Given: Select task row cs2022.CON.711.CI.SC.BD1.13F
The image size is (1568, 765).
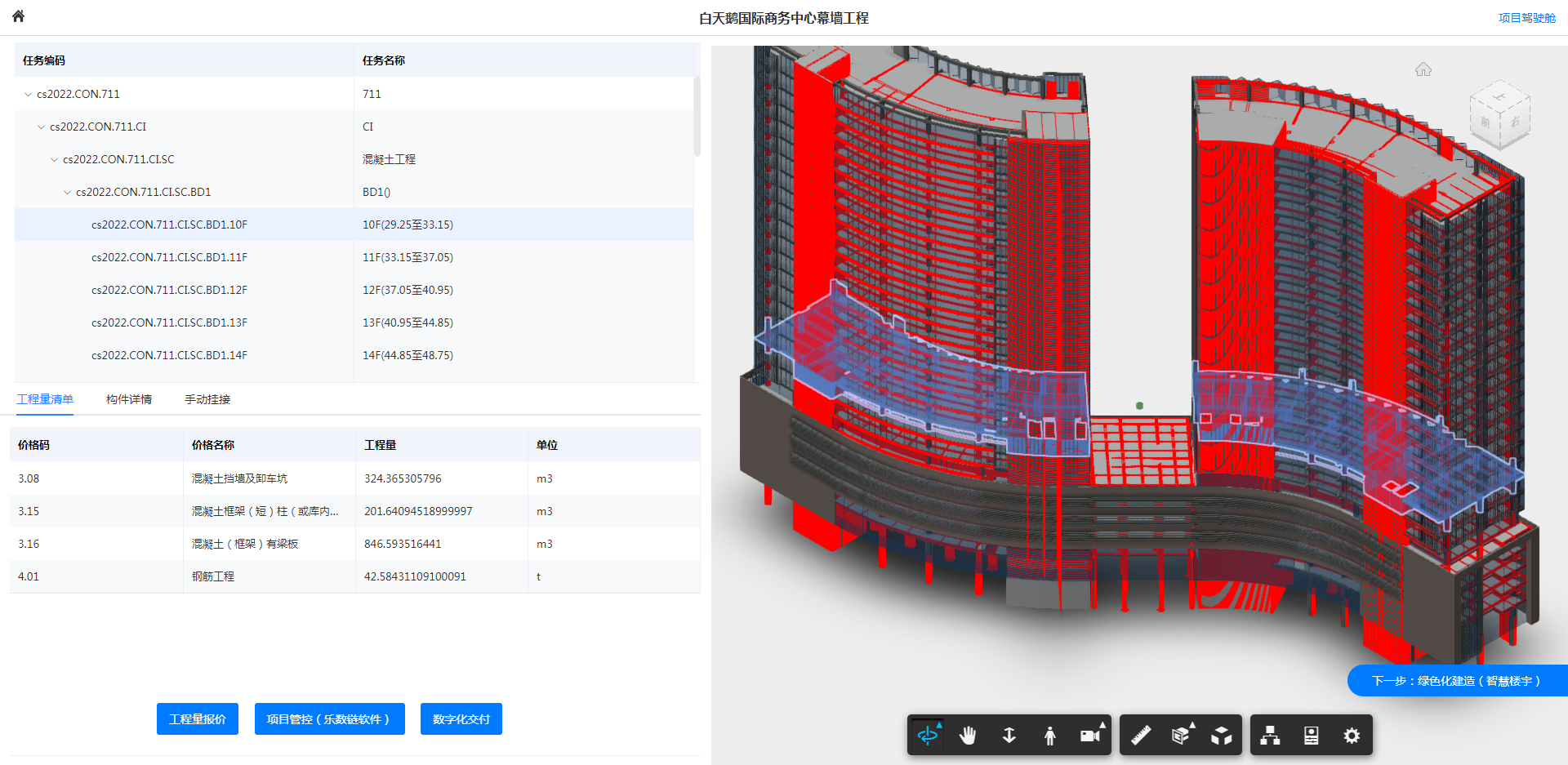Looking at the screenshot, I should coord(354,322).
